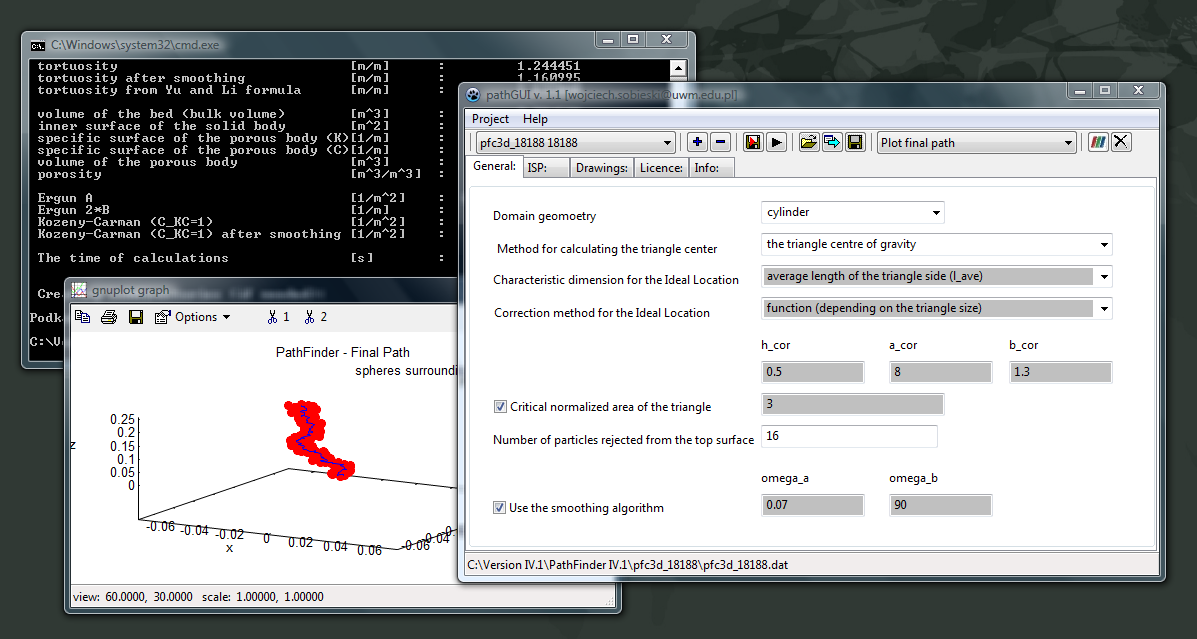Open a project file with the folder icon
This screenshot has height=639, width=1197.
coord(809,142)
